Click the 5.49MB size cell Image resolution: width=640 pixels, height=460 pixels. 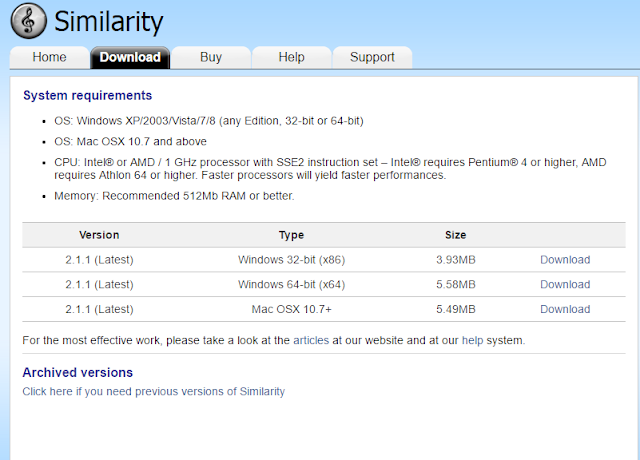tap(456, 309)
